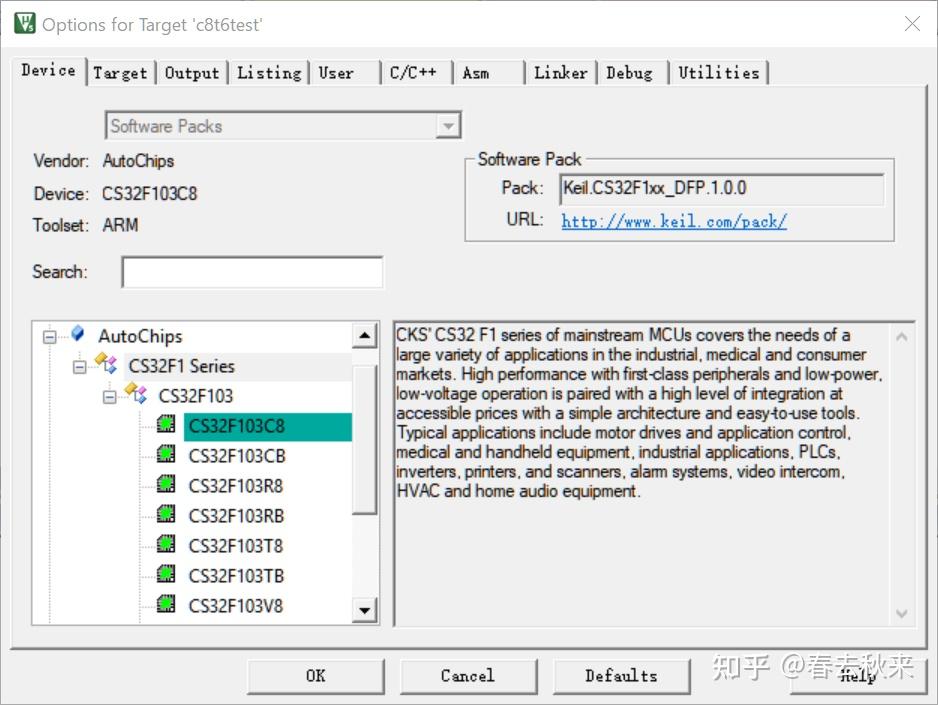
Task: Click the CS32F103T8 device chip icon
Action: click(x=166, y=544)
